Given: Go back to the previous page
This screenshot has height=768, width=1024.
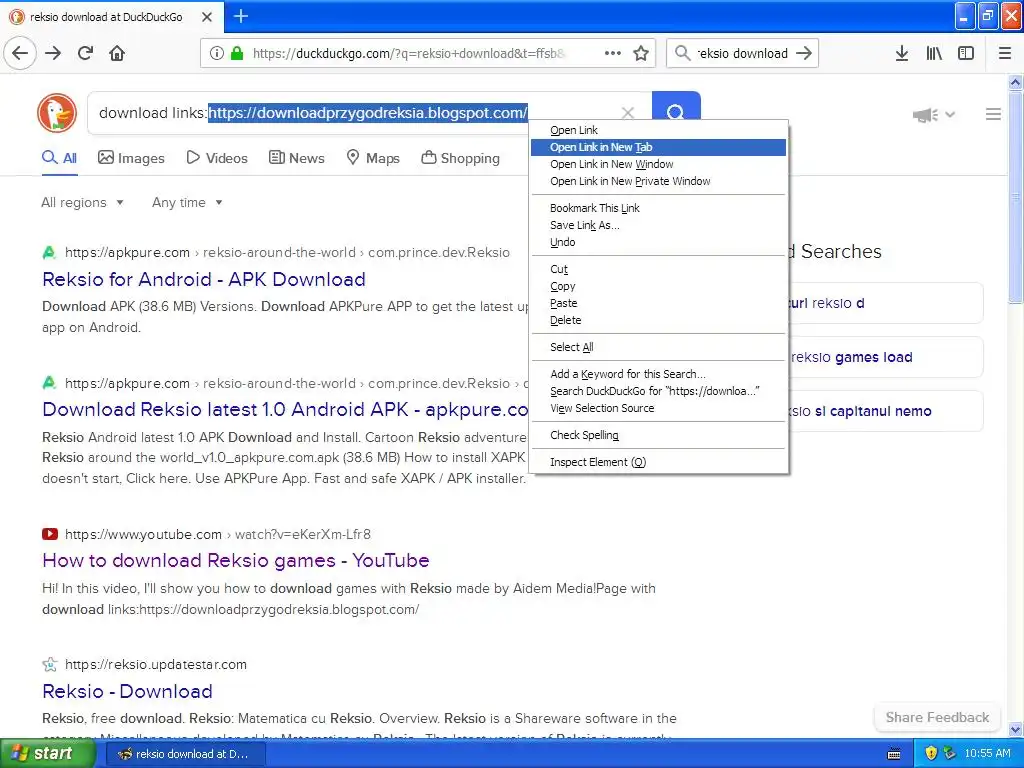Looking at the screenshot, I should 20,53.
